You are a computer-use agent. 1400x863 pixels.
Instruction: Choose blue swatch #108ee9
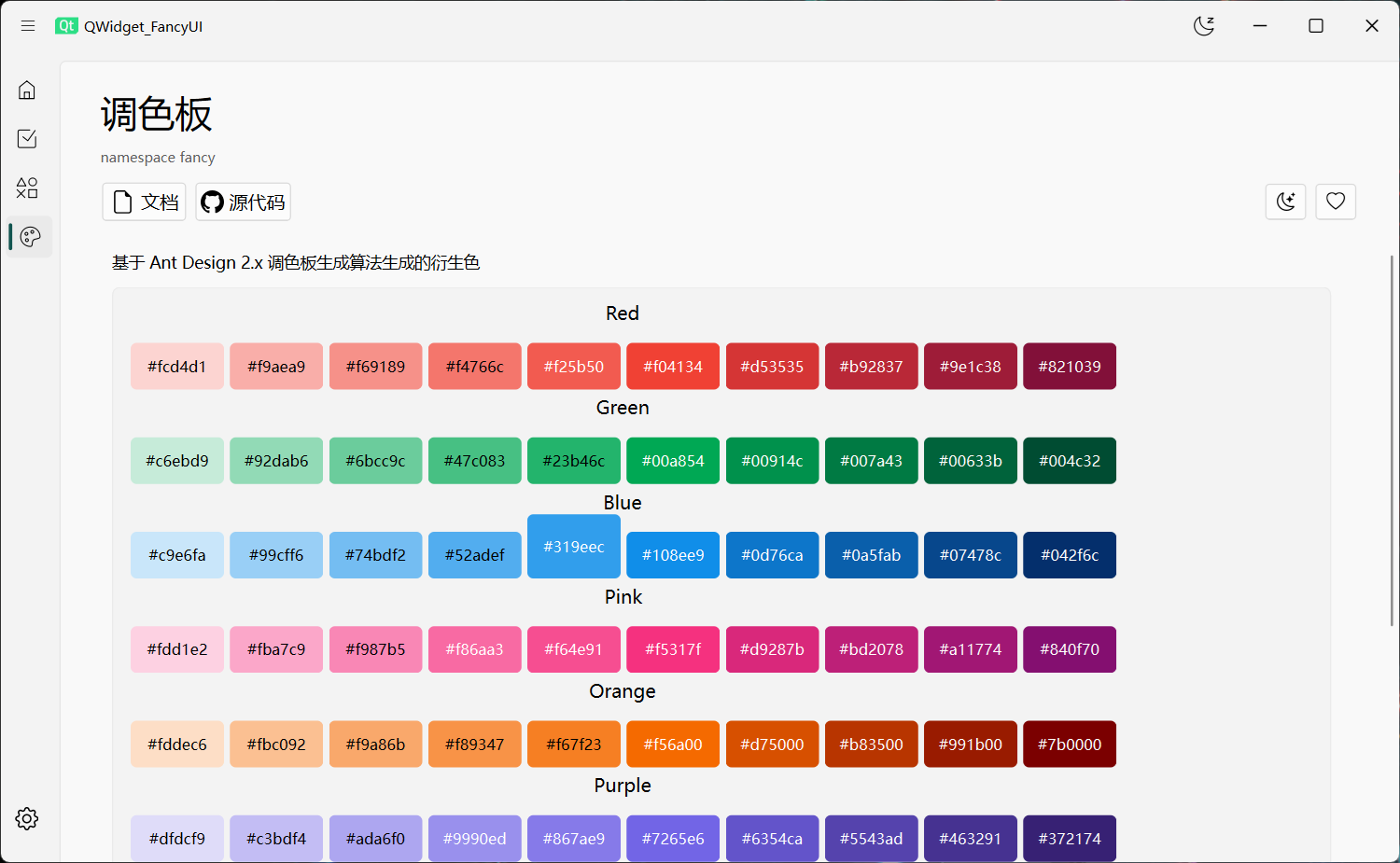click(x=673, y=555)
